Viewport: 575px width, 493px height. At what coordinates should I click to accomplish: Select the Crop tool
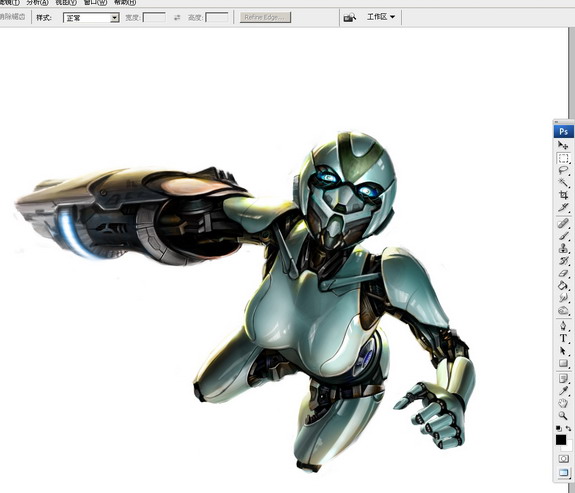click(563, 195)
